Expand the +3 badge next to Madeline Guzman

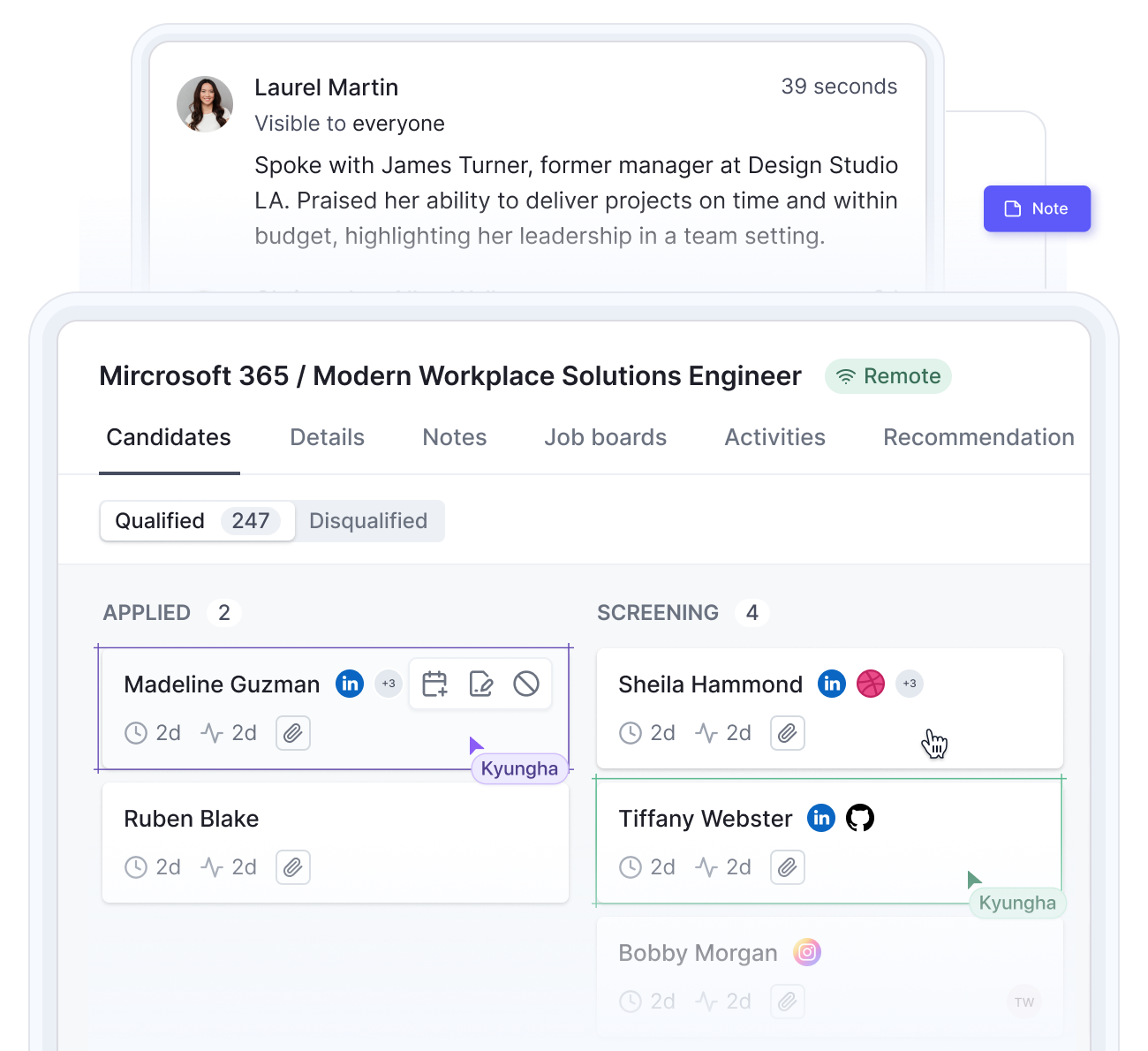click(389, 684)
